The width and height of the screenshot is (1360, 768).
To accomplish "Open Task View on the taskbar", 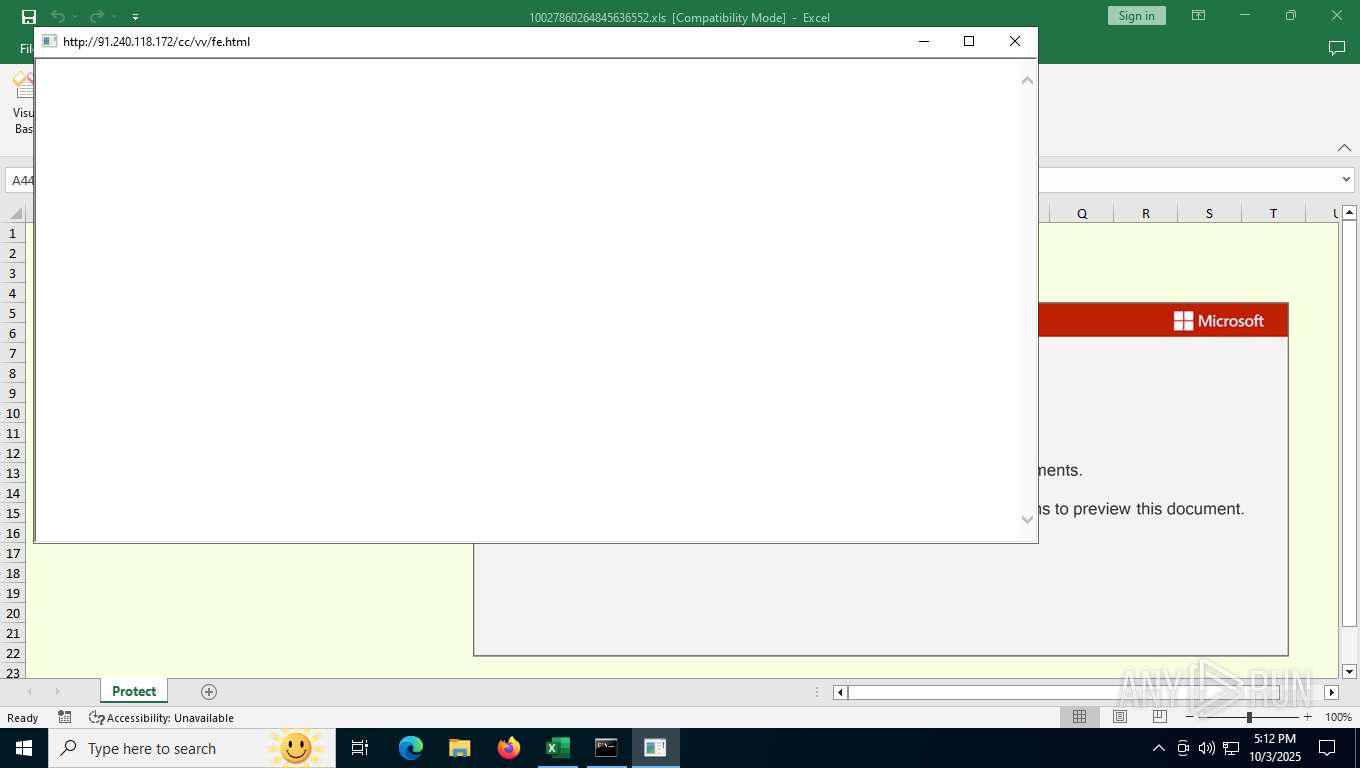I will point(360,748).
